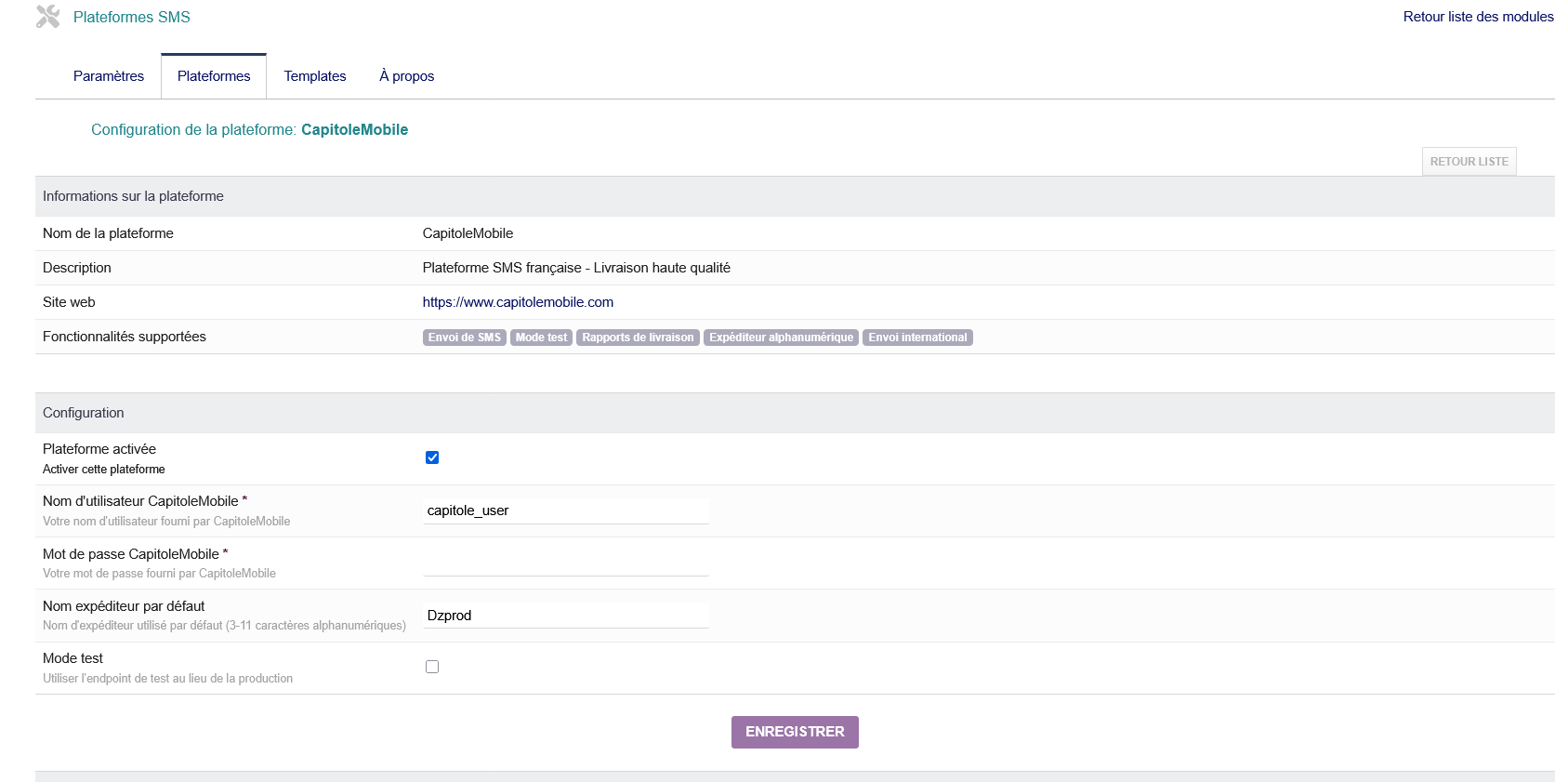Viewport: 1568px width, 782px height.
Task: Click the Mode test feature badge
Action: (x=541, y=338)
